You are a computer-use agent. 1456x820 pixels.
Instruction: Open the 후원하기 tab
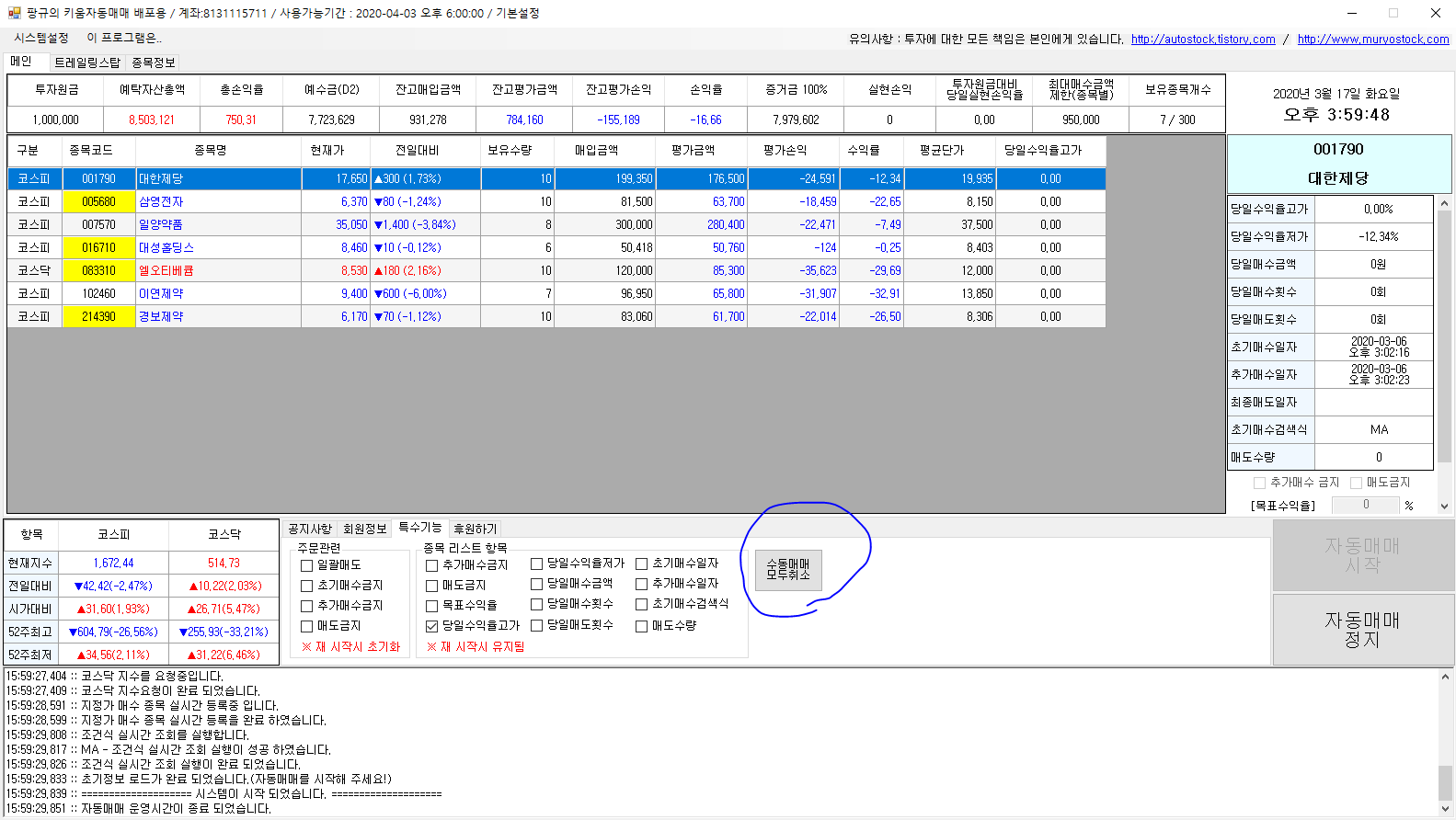[x=475, y=529]
